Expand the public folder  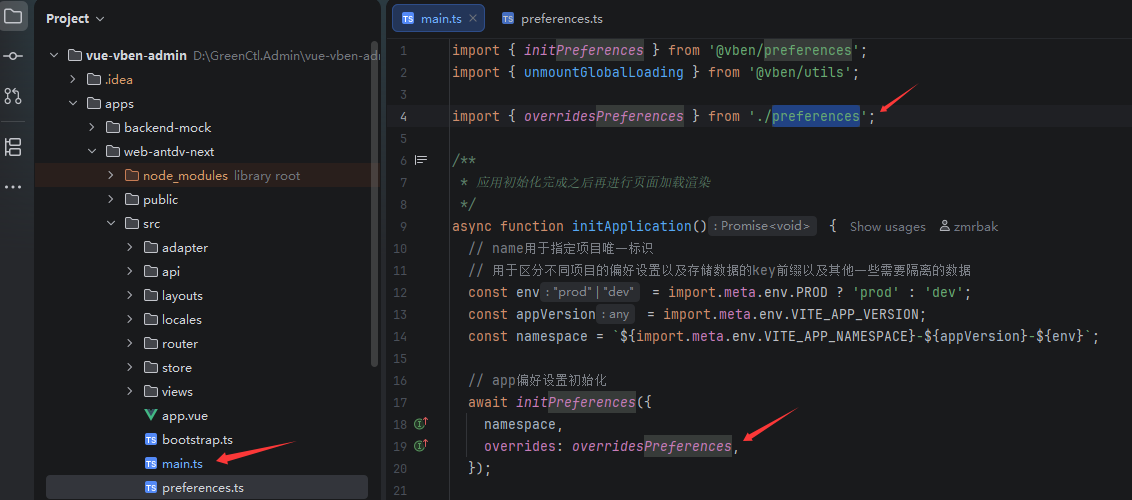(x=110, y=200)
